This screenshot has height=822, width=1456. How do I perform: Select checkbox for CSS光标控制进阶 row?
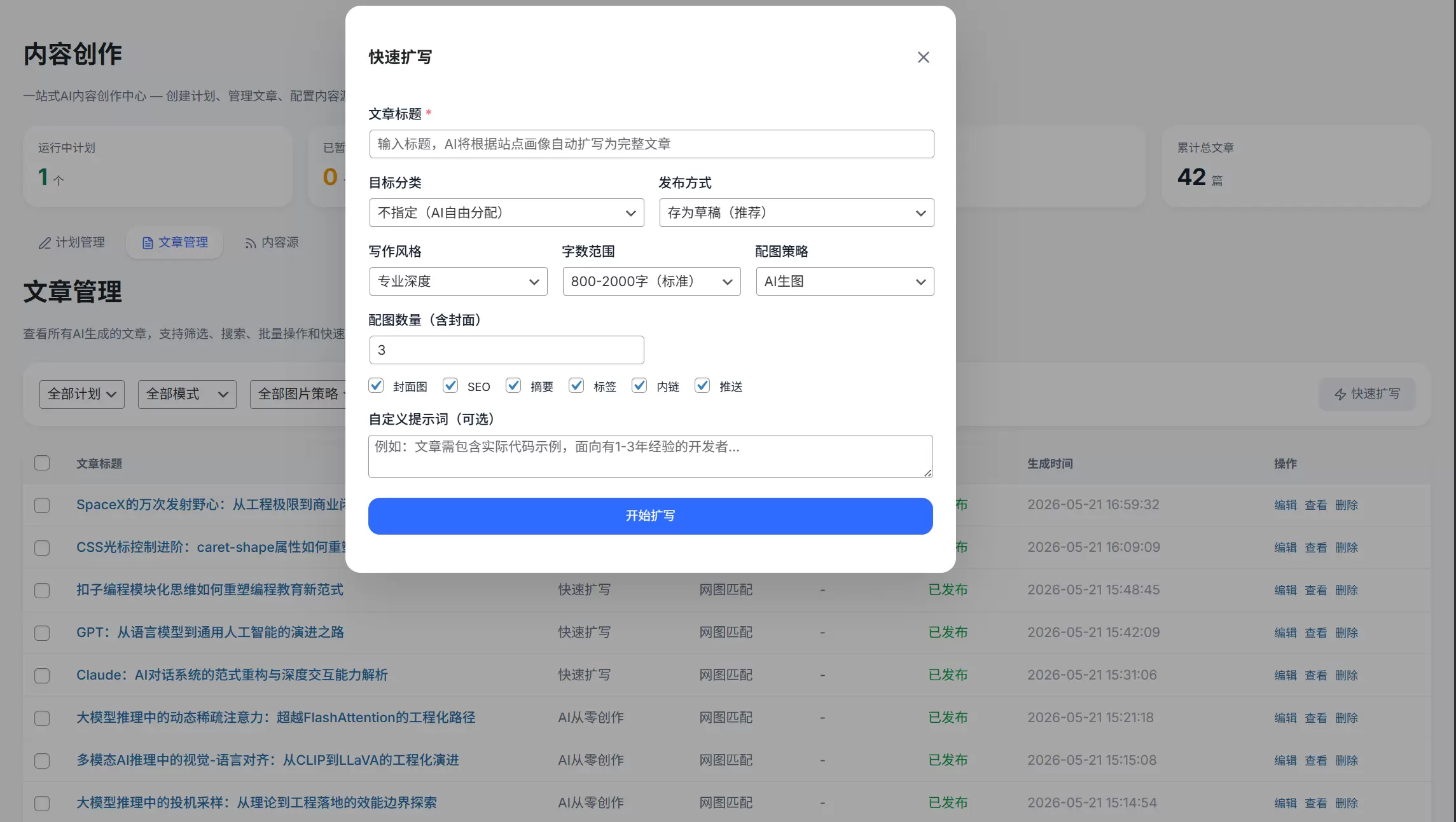[x=42, y=548]
